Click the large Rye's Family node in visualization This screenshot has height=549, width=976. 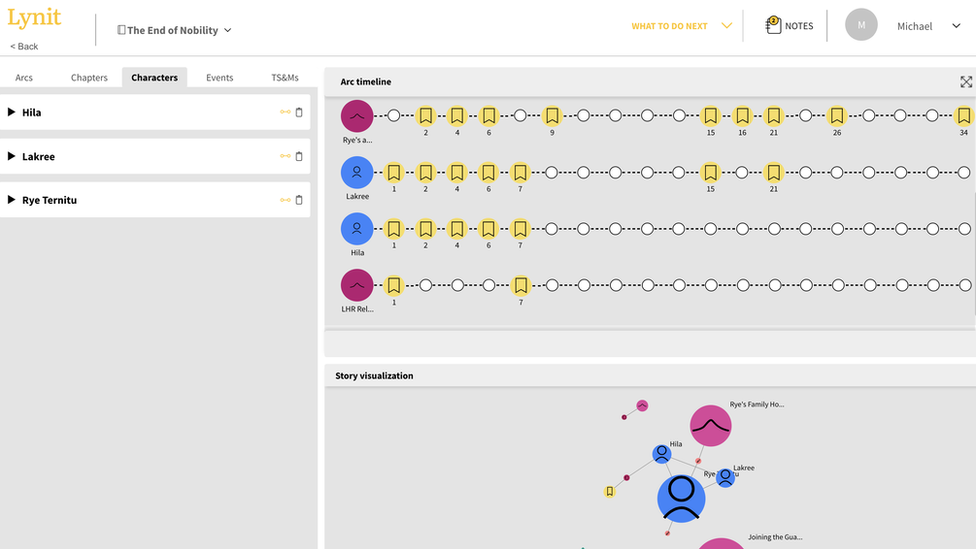point(710,426)
